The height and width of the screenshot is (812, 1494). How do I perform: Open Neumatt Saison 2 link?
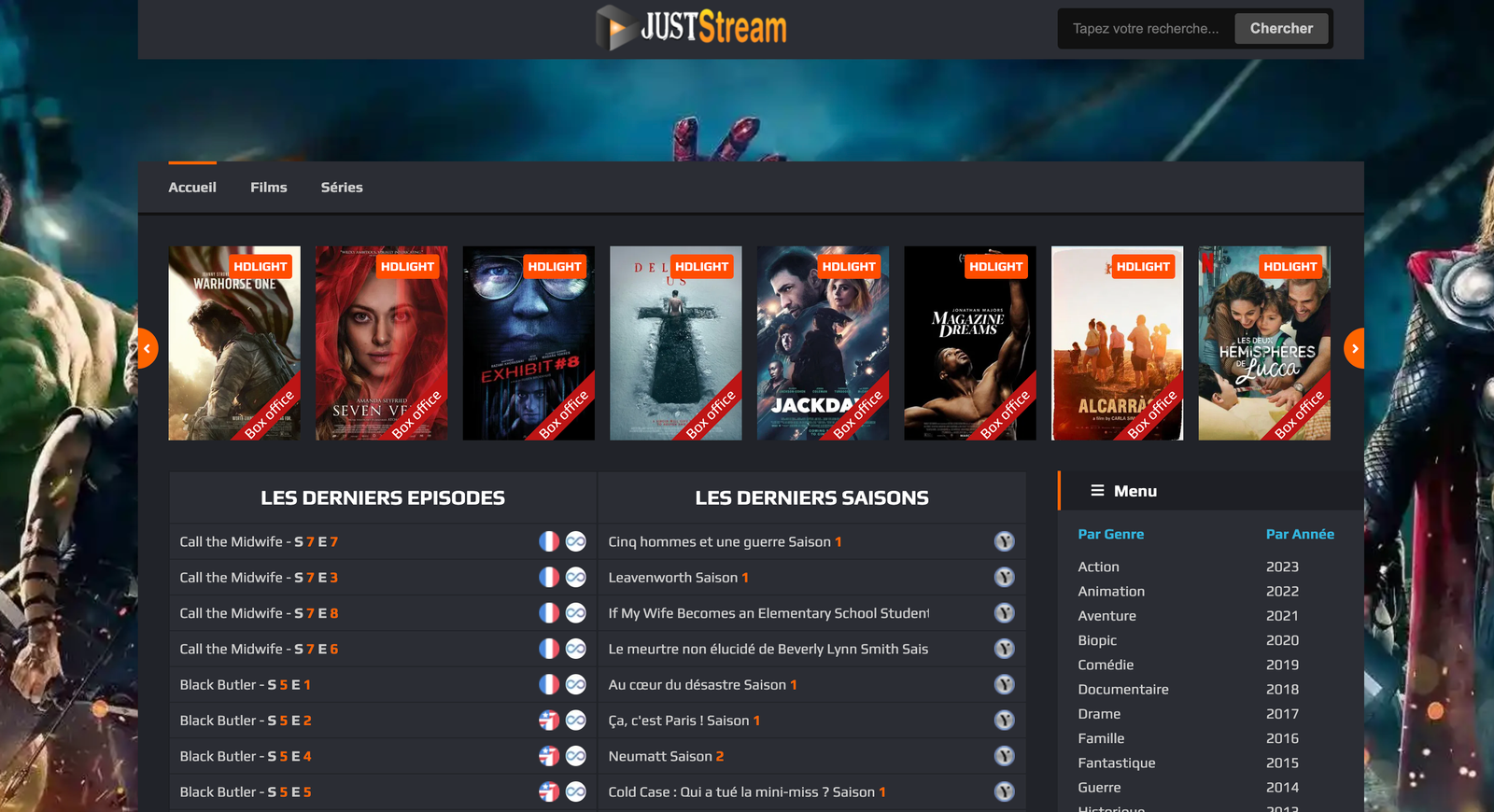tap(667, 756)
